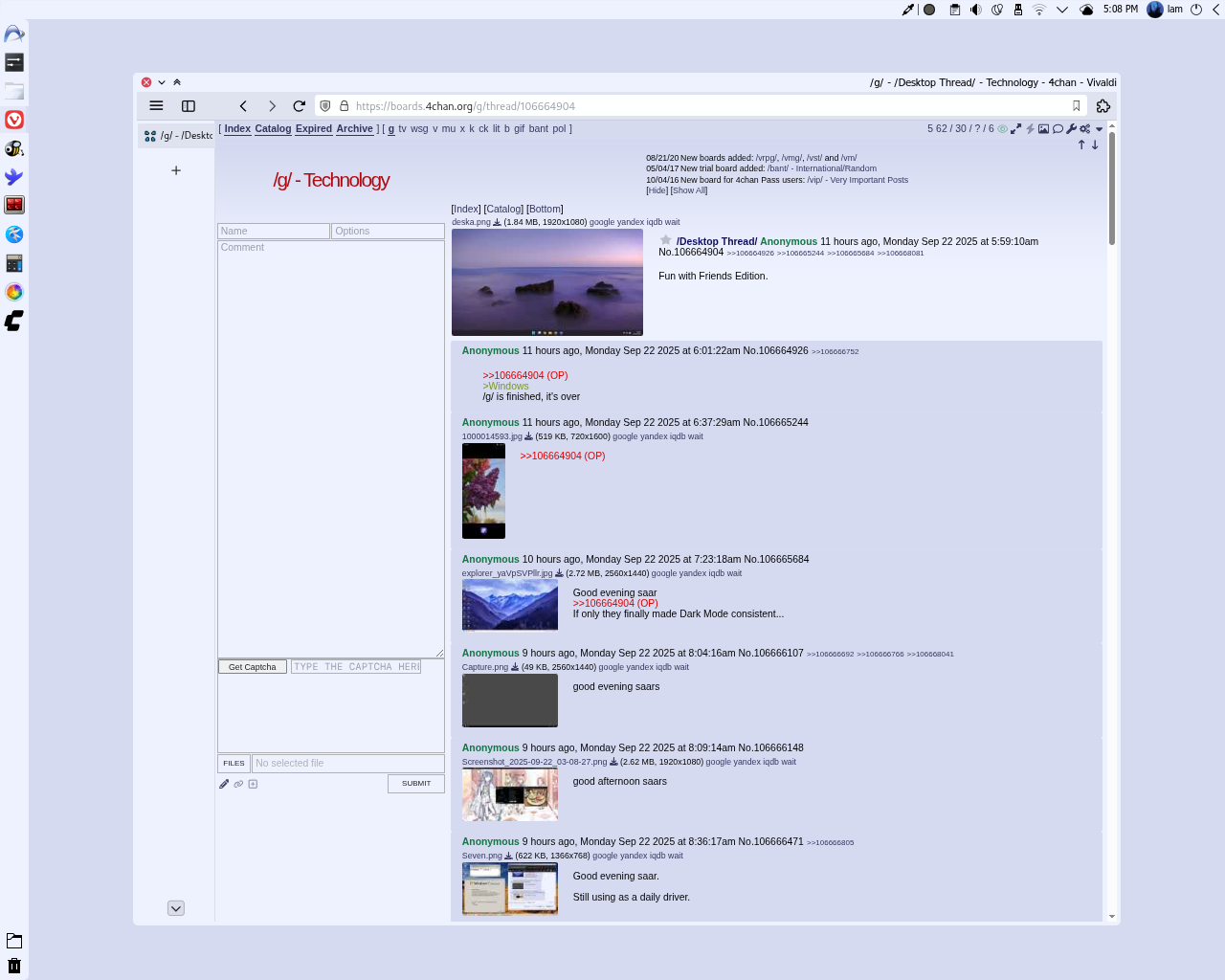
Task: Open the /vip/ Very Important Posts link
Action: coord(857,180)
